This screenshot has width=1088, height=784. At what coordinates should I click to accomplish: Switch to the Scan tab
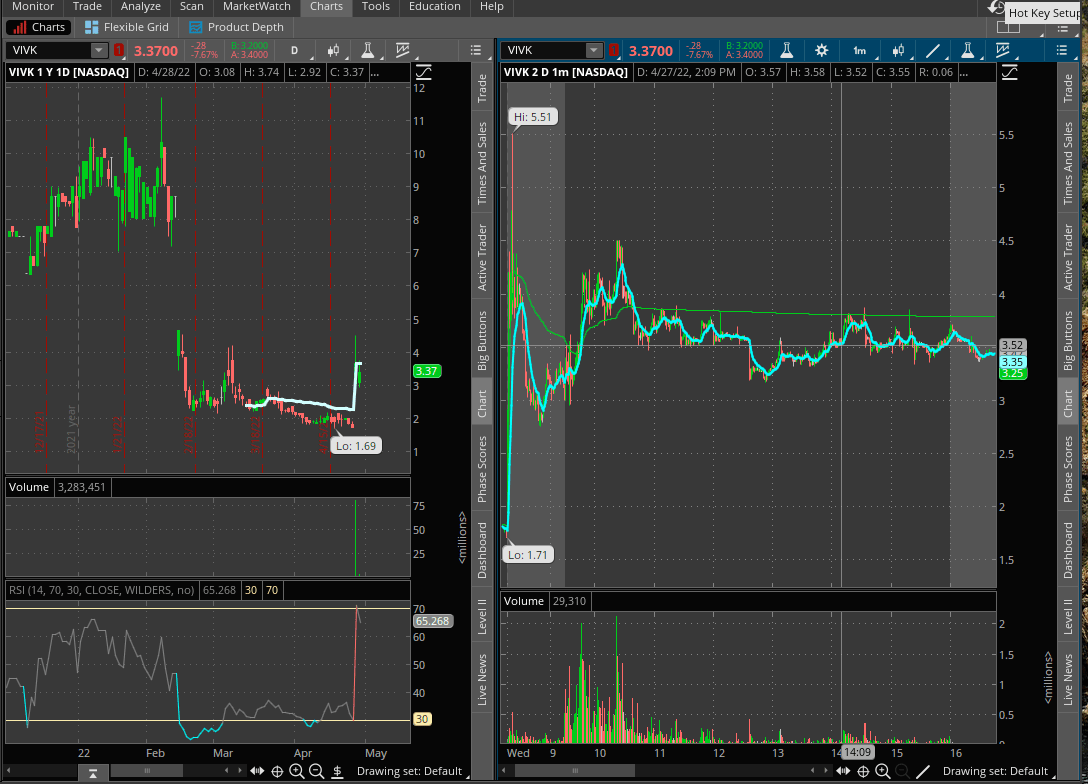pyautogui.click(x=192, y=6)
